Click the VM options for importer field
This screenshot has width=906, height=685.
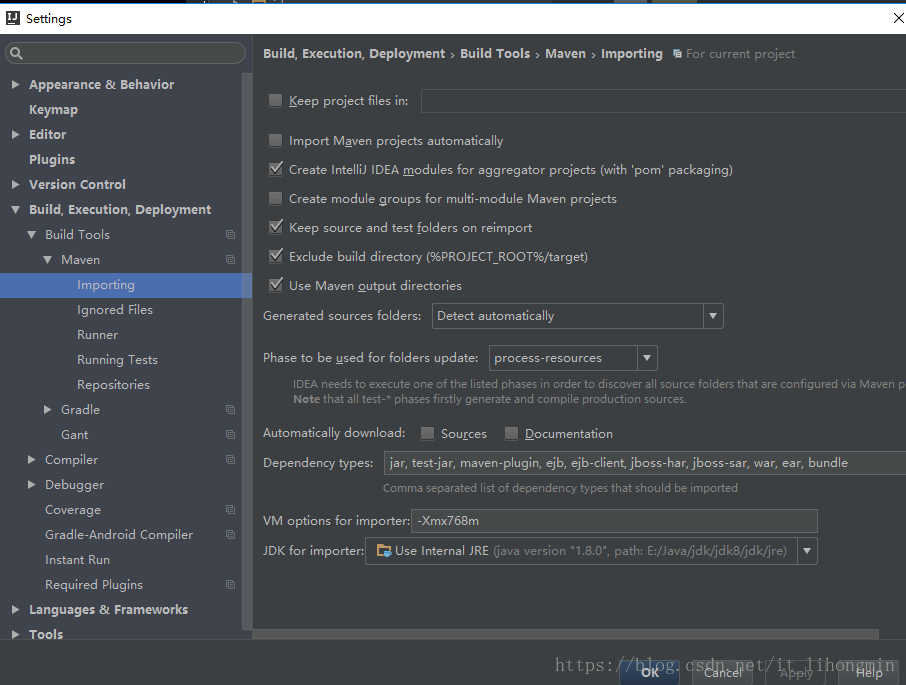614,521
